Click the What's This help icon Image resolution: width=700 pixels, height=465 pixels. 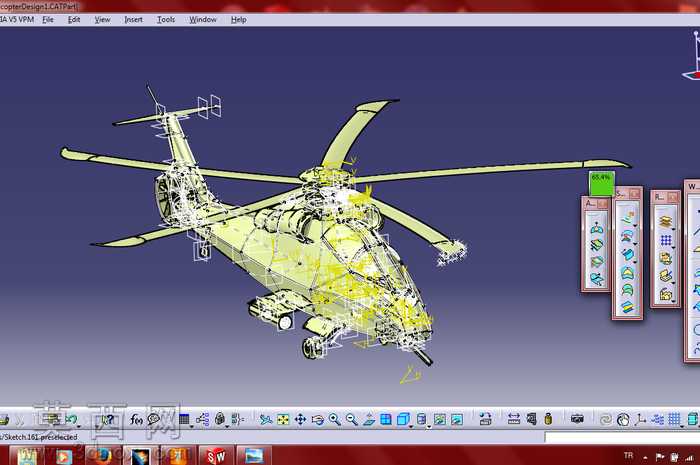(108, 419)
